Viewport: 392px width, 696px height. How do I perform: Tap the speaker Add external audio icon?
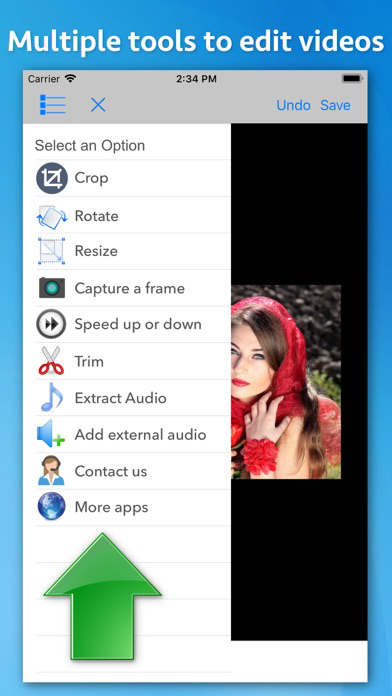click(51, 433)
